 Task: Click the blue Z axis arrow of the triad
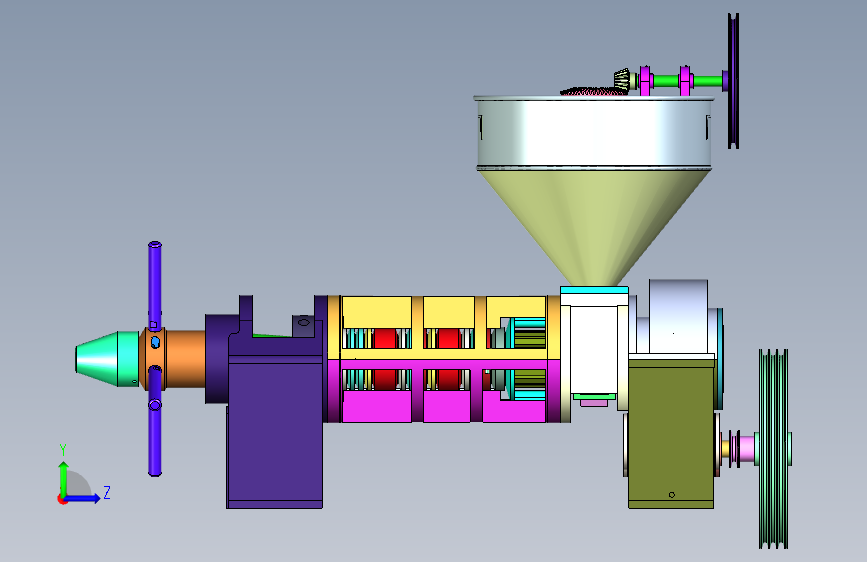coord(84,498)
